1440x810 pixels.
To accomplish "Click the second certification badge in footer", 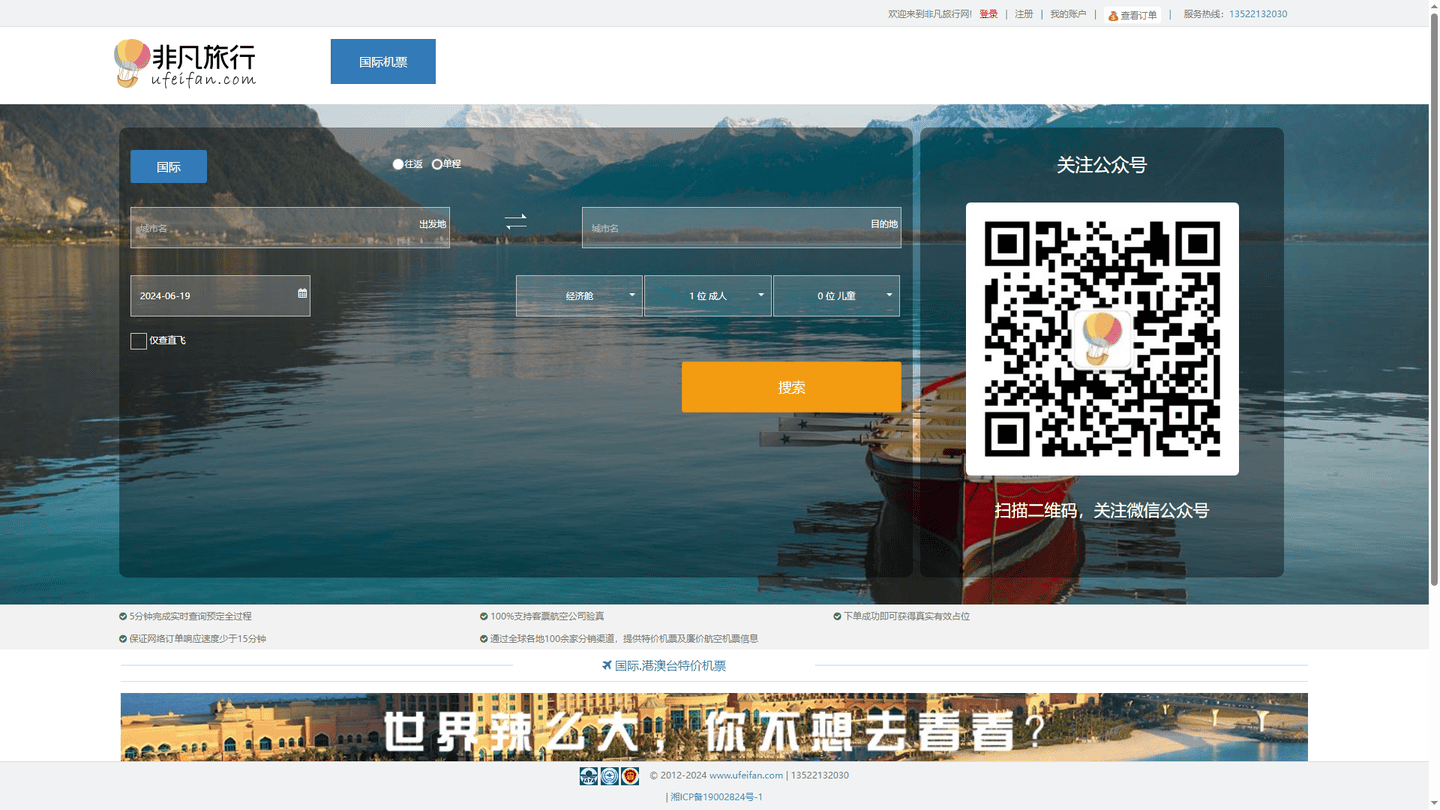I will 609,776.
